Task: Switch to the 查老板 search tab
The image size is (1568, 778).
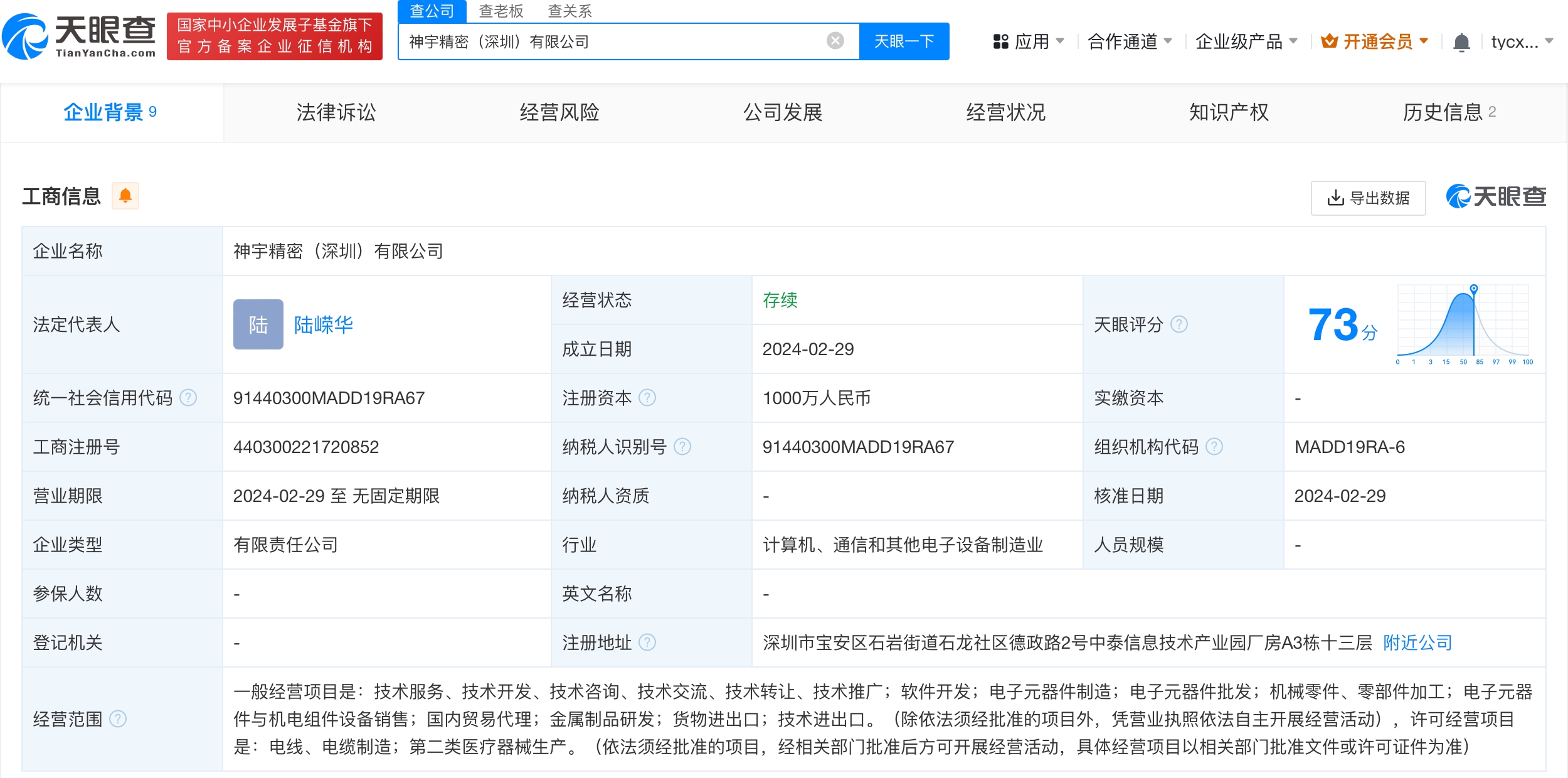Action: click(501, 11)
